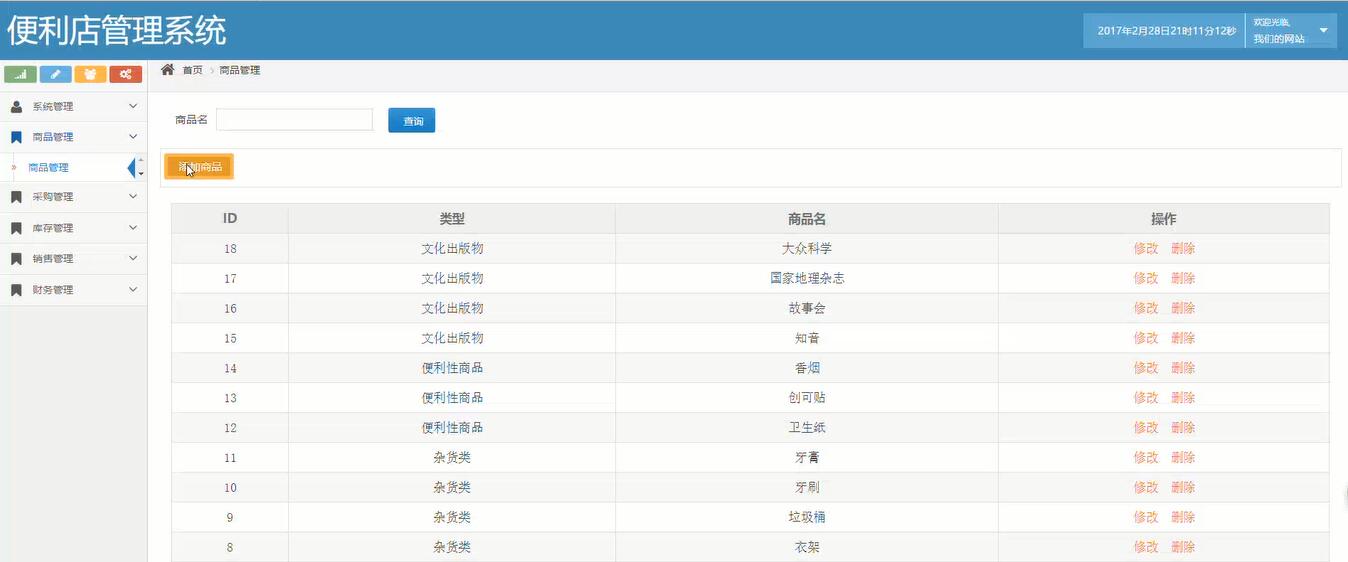Expand the 销售管理 chevron
This screenshot has width=1348, height=562.
pyautogui.click(x=133, y=259)
